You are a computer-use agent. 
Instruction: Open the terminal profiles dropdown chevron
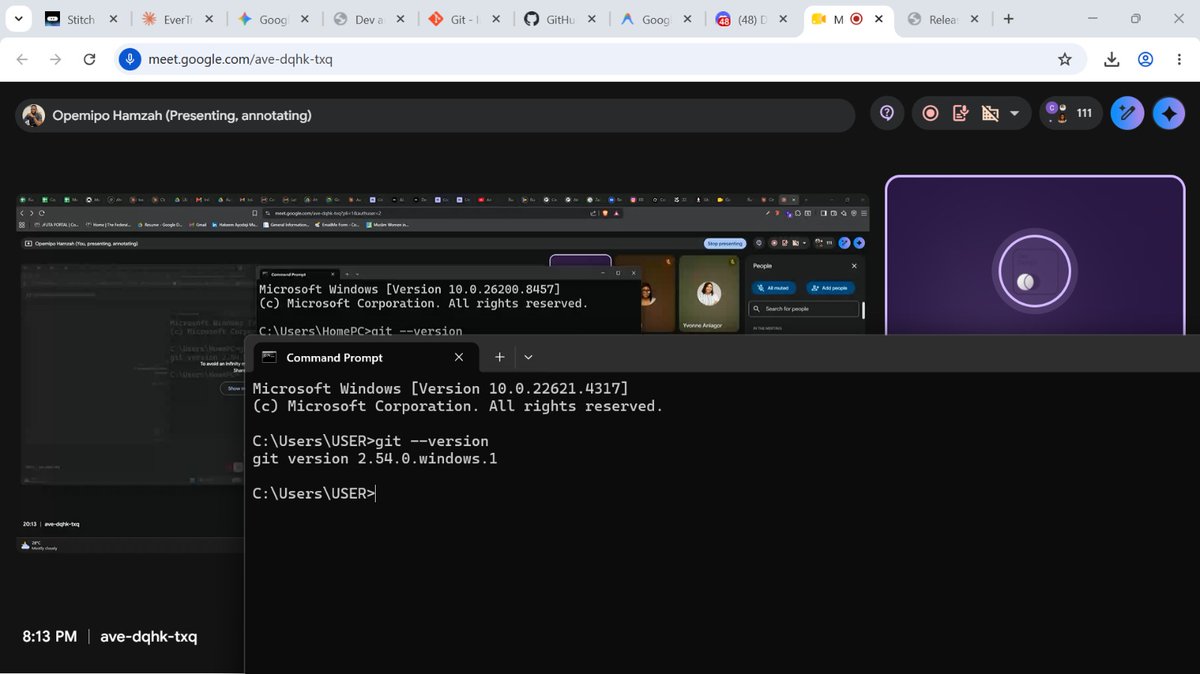coord(528,357)
